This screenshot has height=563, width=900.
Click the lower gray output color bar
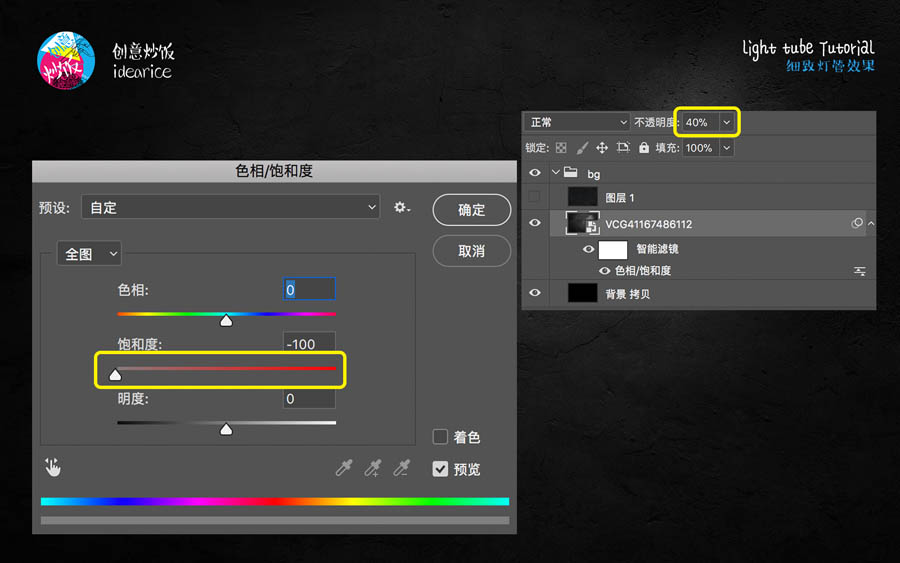click(x=275, y=520)
